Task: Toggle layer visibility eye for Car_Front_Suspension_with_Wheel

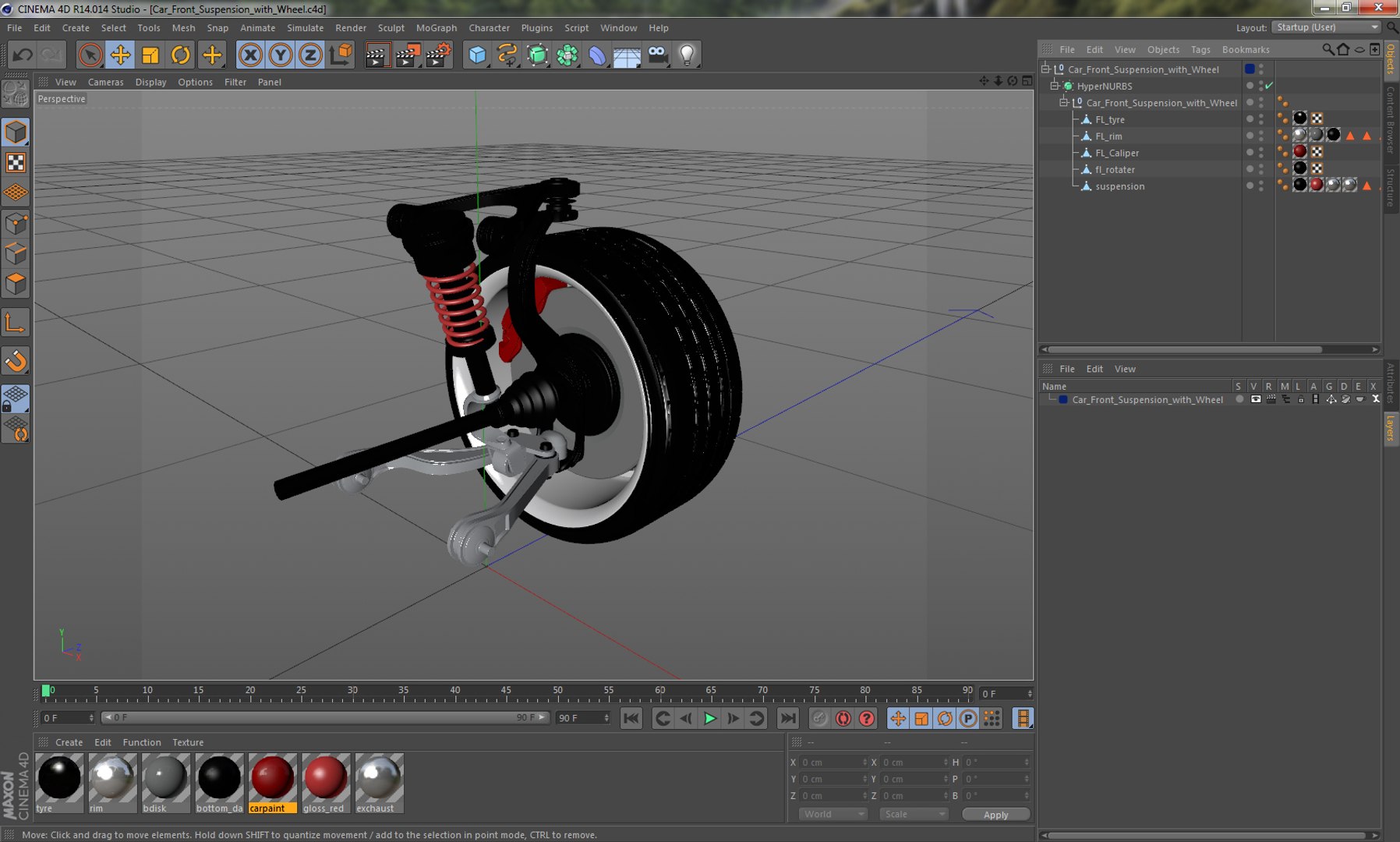Action: 1255,399
